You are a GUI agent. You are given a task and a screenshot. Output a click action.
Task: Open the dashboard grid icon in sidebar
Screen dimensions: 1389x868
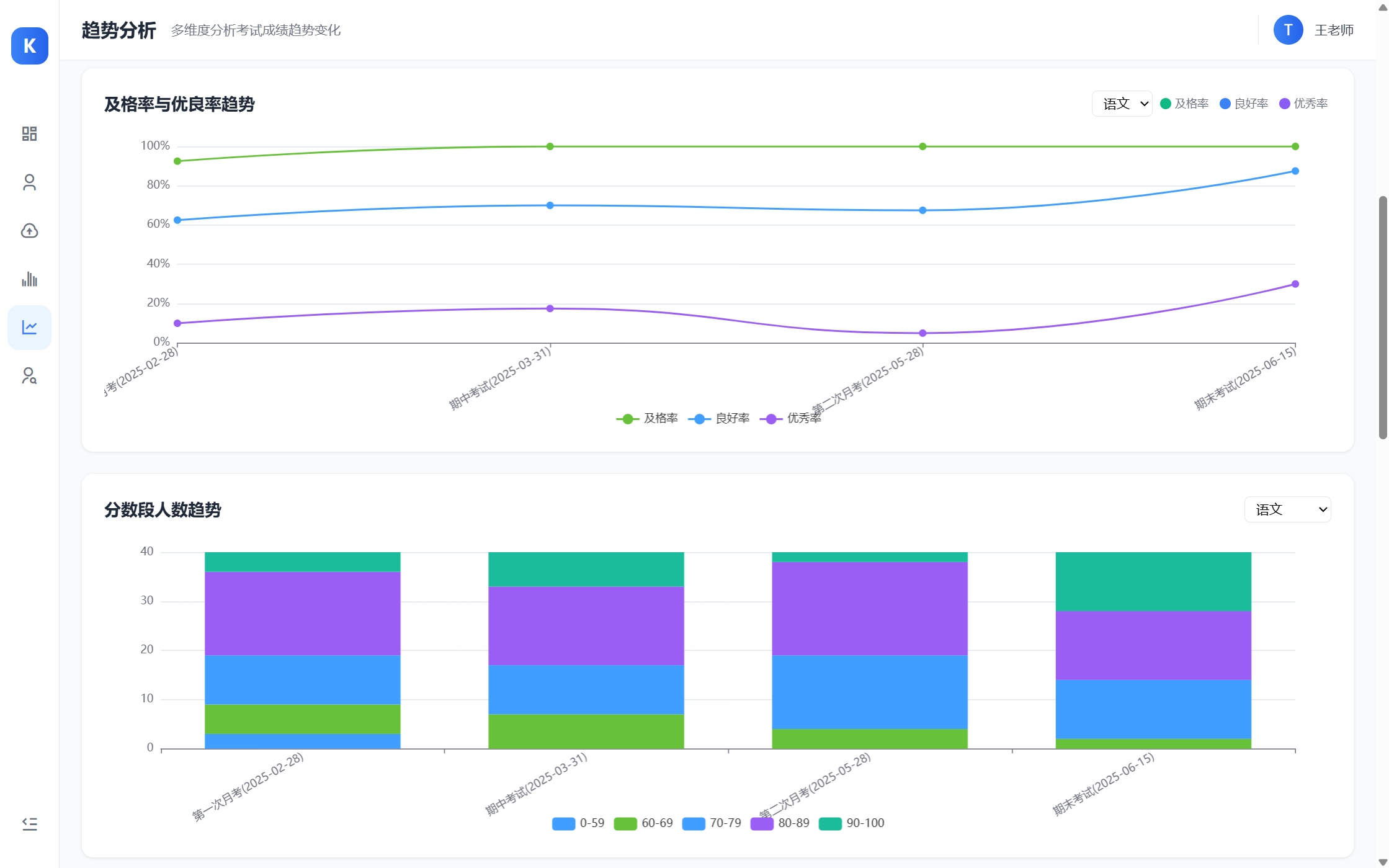pos(29,133)
